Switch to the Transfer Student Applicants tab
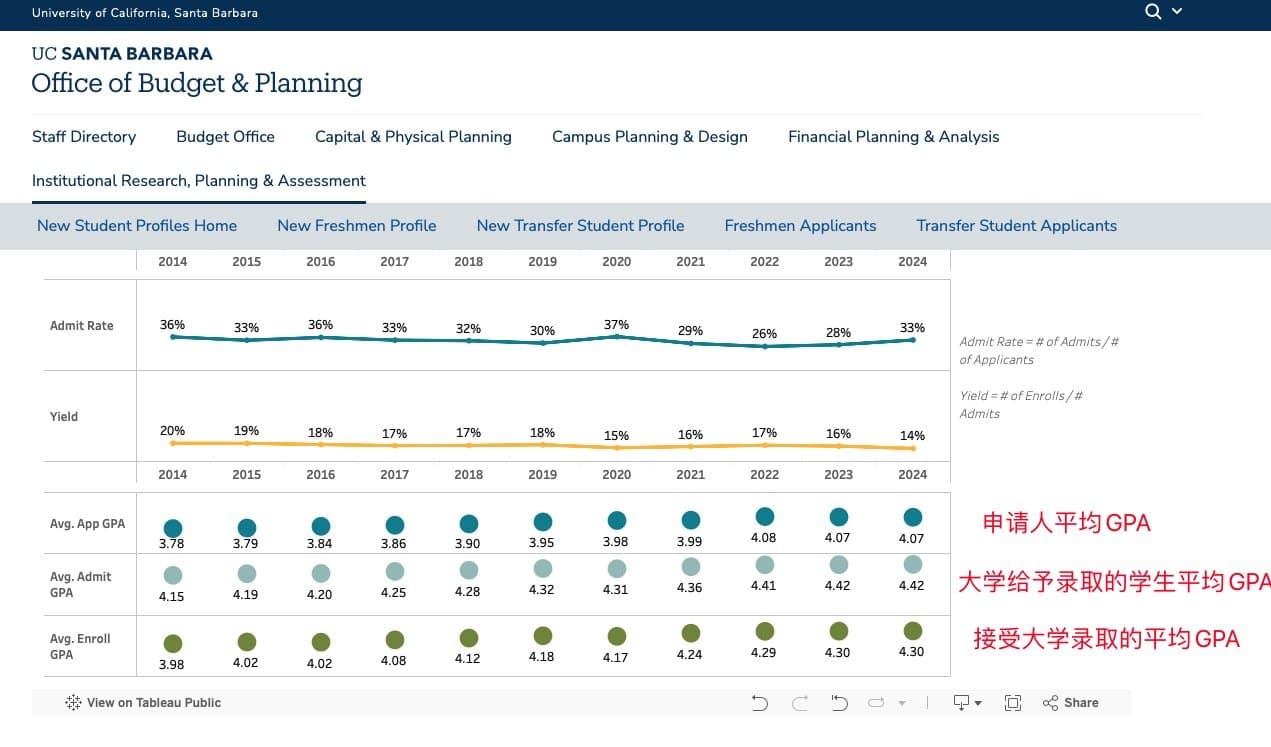 coord(1017,226)
